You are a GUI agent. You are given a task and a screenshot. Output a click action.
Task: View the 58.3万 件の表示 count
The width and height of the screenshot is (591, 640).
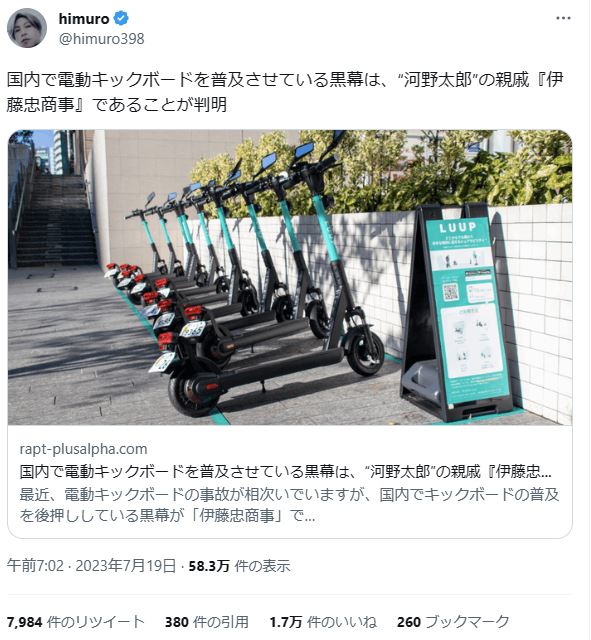(x=239, y=566)
